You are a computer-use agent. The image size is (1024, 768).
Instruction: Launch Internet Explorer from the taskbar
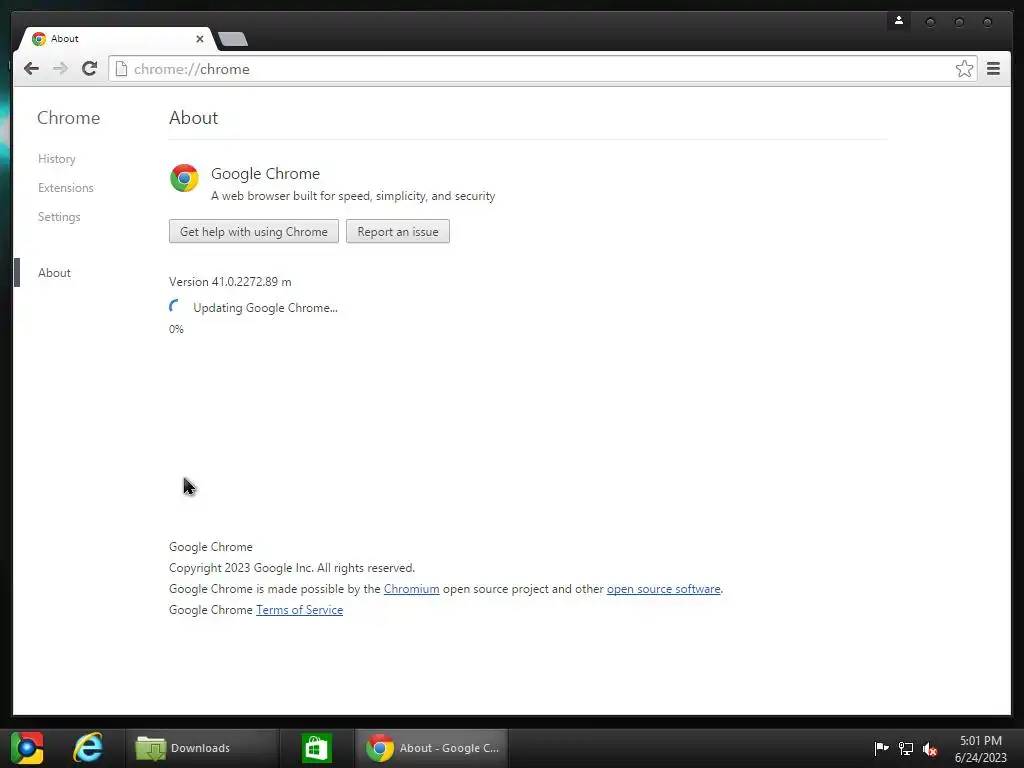[88, 748]
